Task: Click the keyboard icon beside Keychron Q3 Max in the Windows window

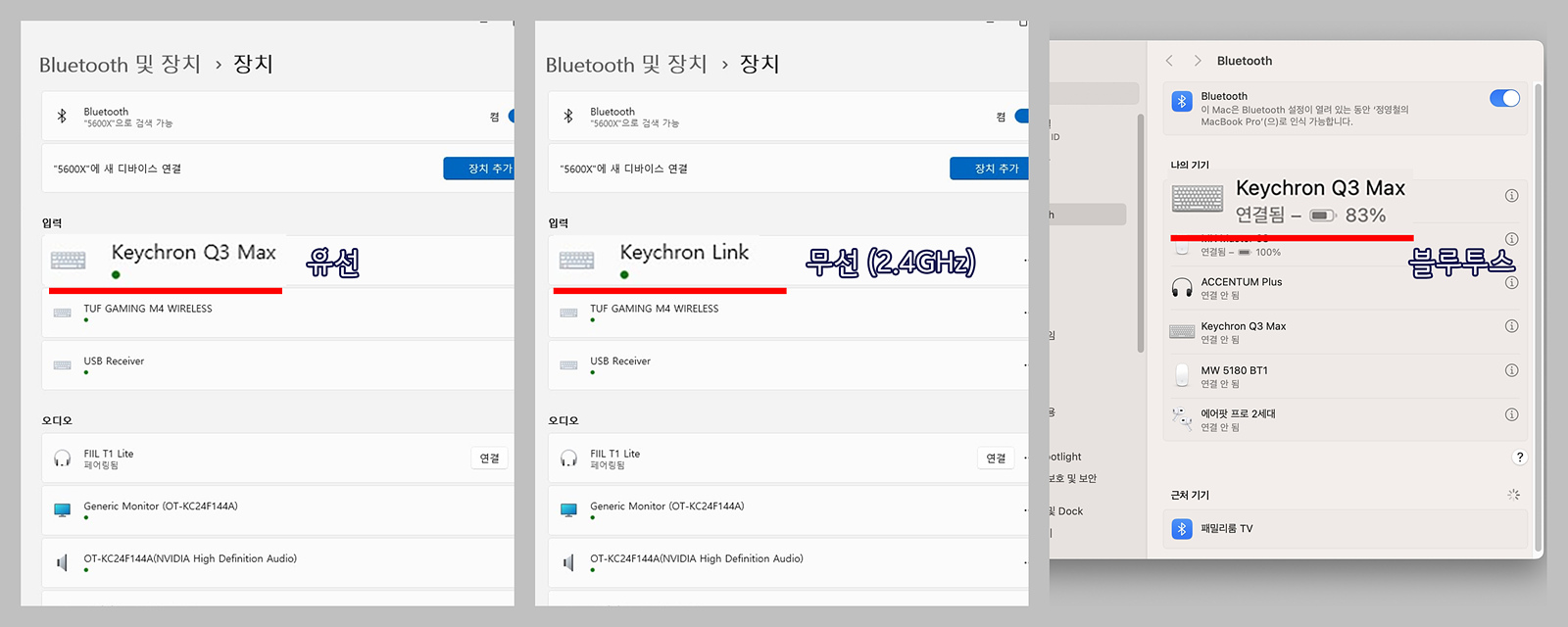Action: tap(69, 260)
